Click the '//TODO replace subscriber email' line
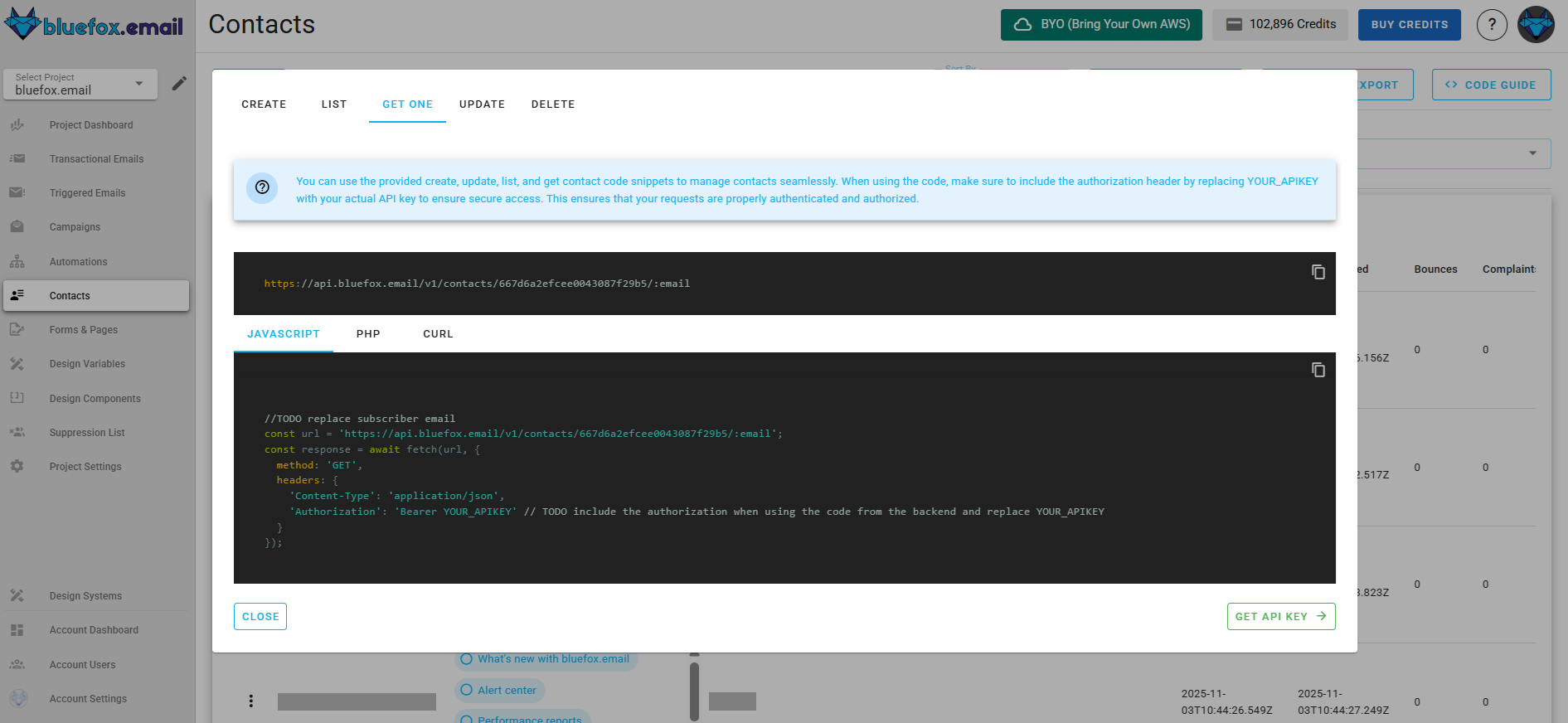 (360, 419)
